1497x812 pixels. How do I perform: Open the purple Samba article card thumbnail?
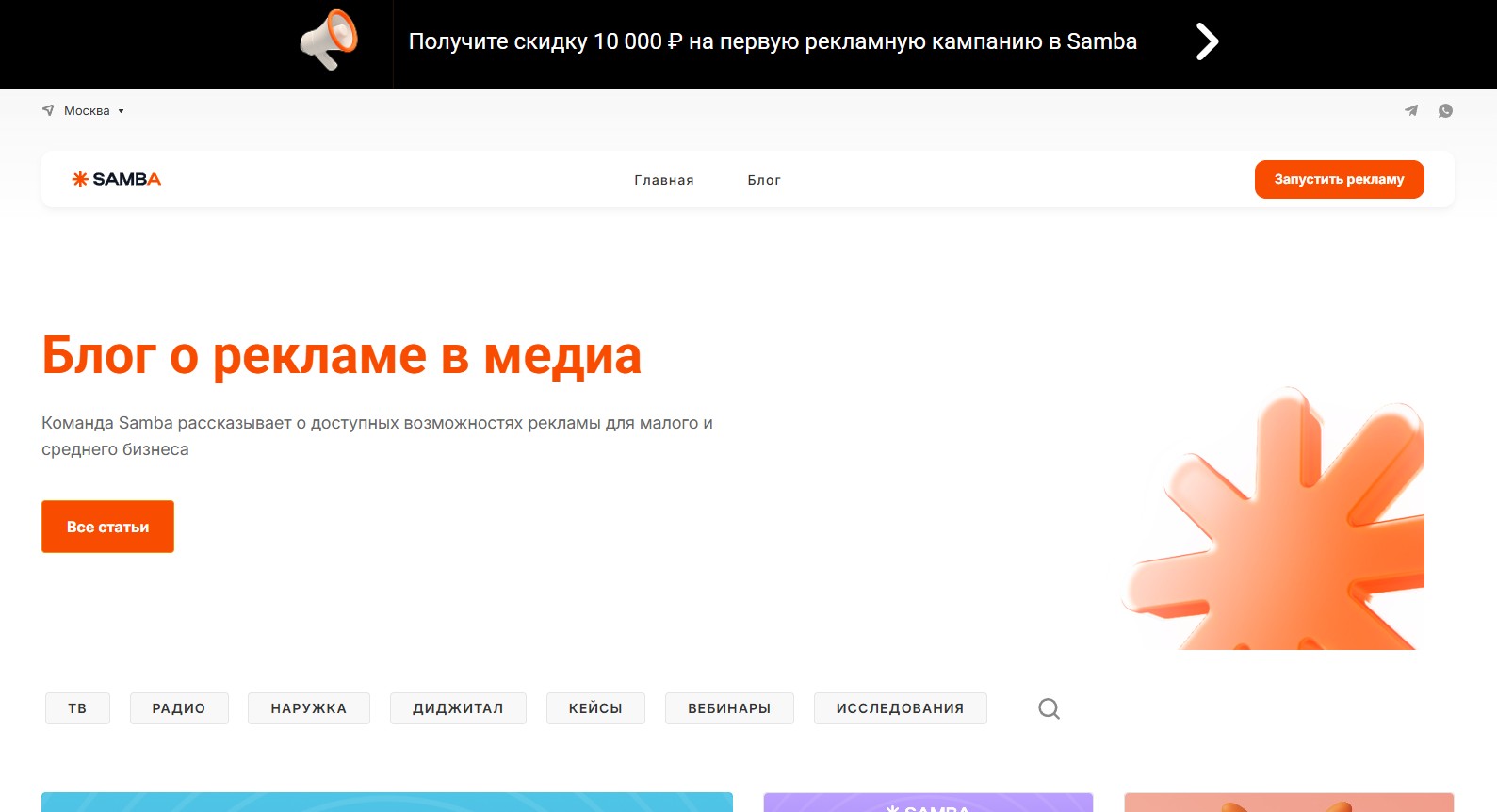click(x=928, y=802)
